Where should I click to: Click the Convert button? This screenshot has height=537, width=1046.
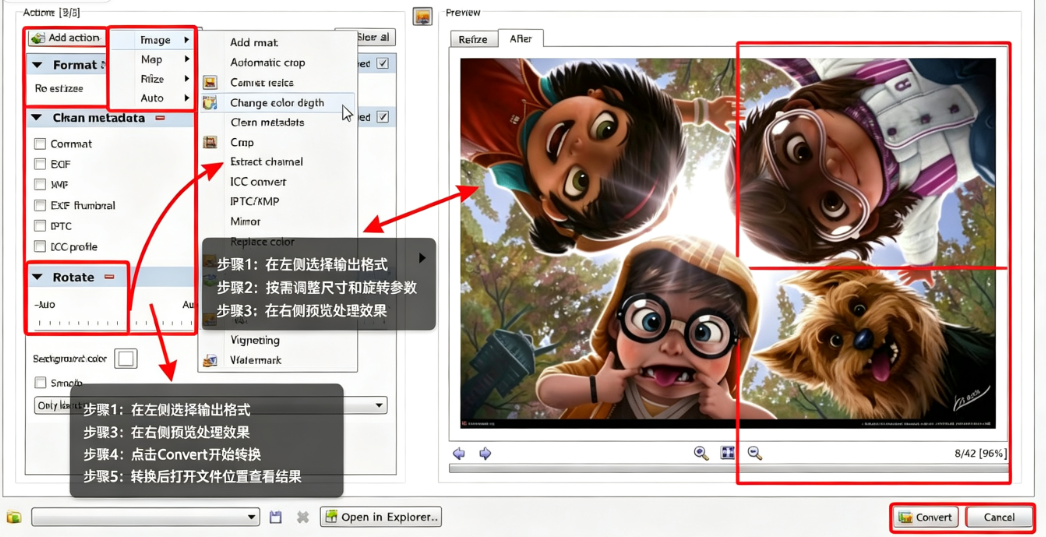point(926,517)
